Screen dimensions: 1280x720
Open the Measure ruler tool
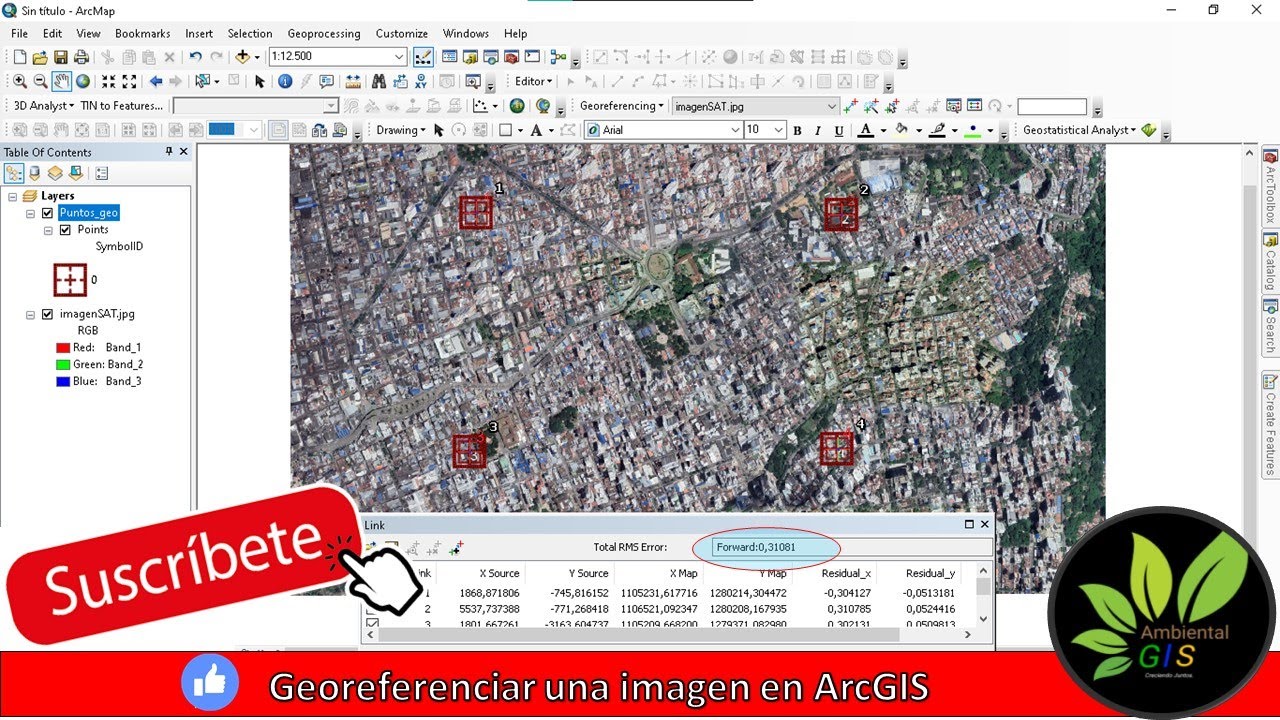(353, 81)
